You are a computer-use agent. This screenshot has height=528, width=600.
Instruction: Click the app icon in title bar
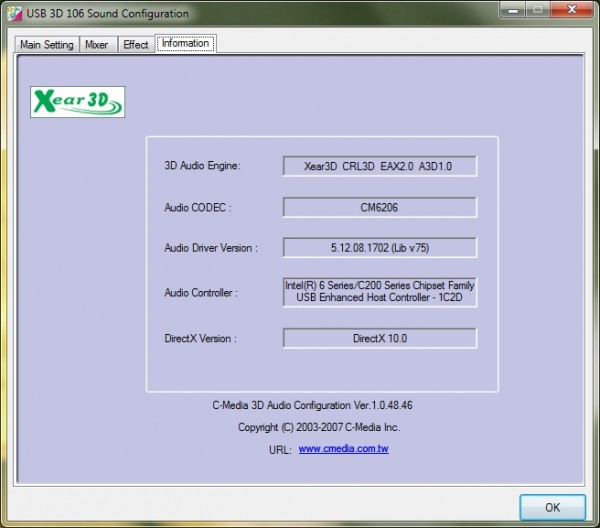14,14
